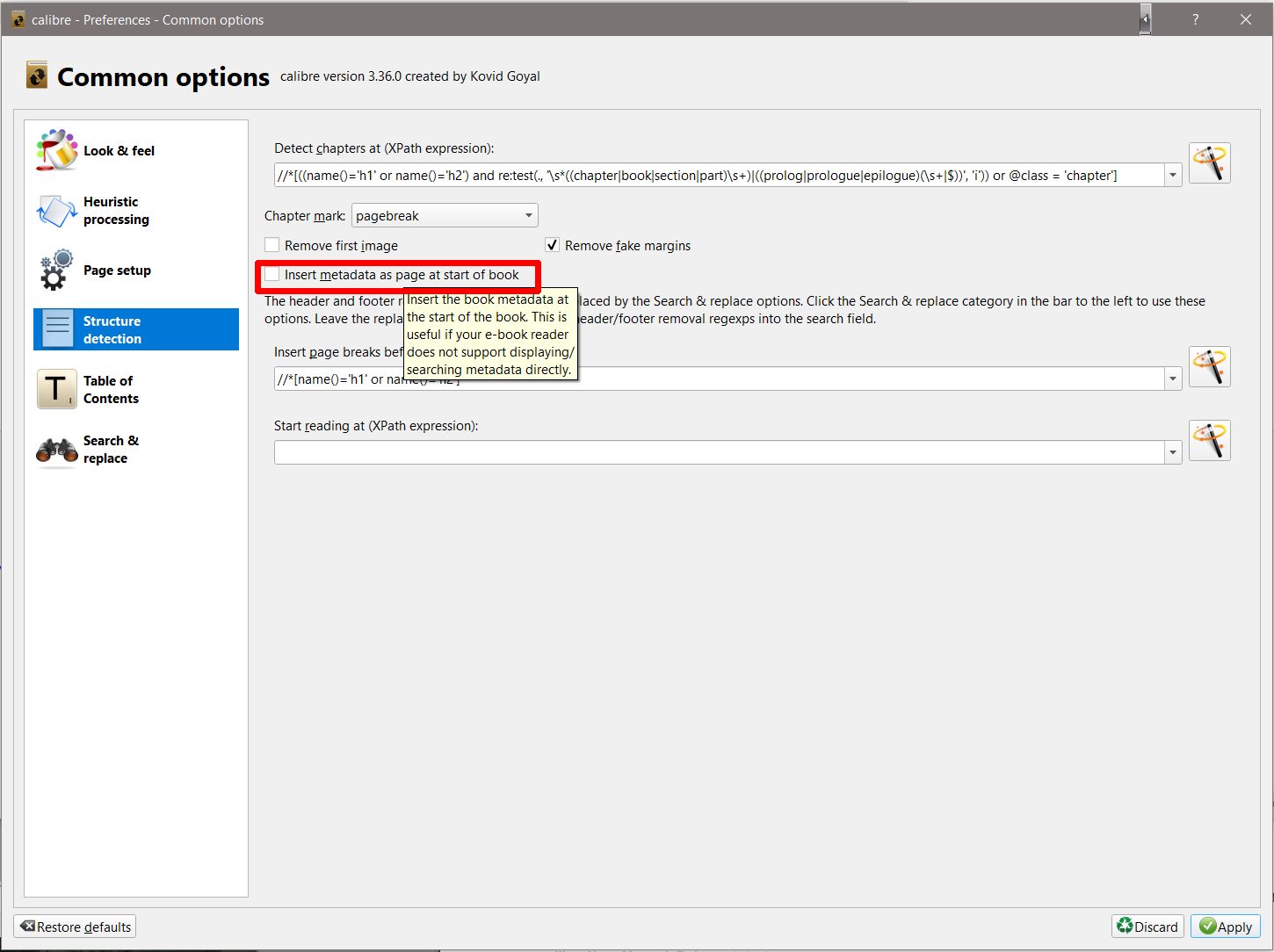Check Insert metadata as page at start

(273, 275)
